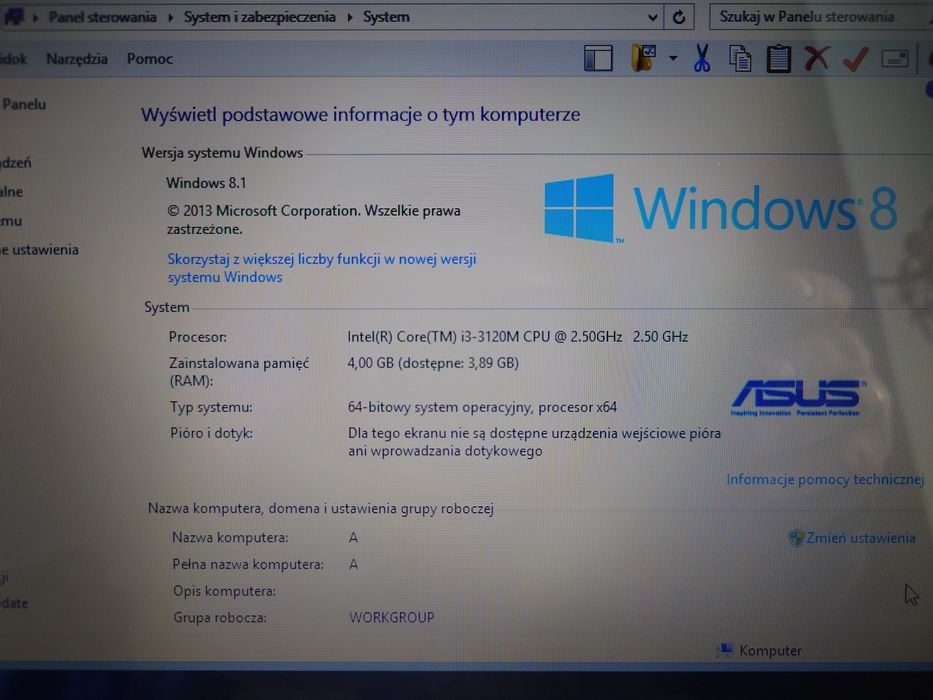The height and width of the screenshot is (700, 933).
Task: Click the orange checkmark toolbar icon
Action: click(855, 59)
